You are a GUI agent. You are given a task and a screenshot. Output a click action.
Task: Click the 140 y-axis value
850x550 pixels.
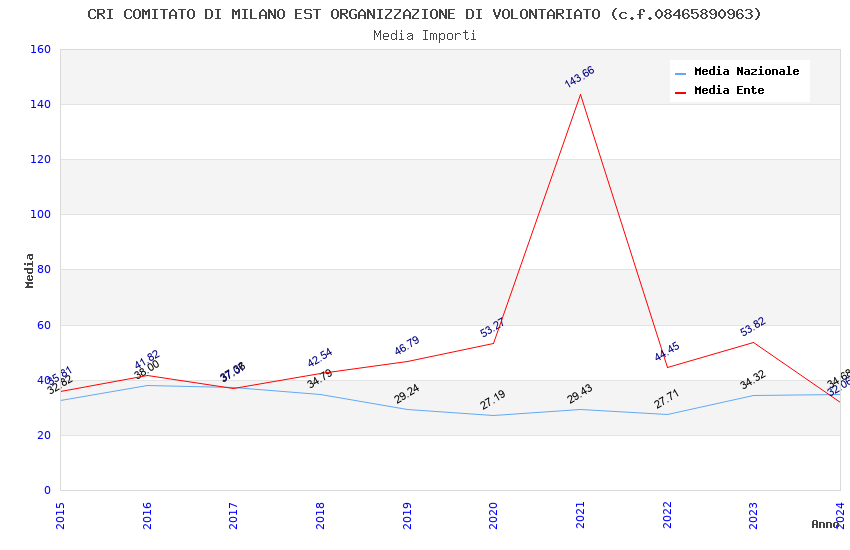pos(40,104)
